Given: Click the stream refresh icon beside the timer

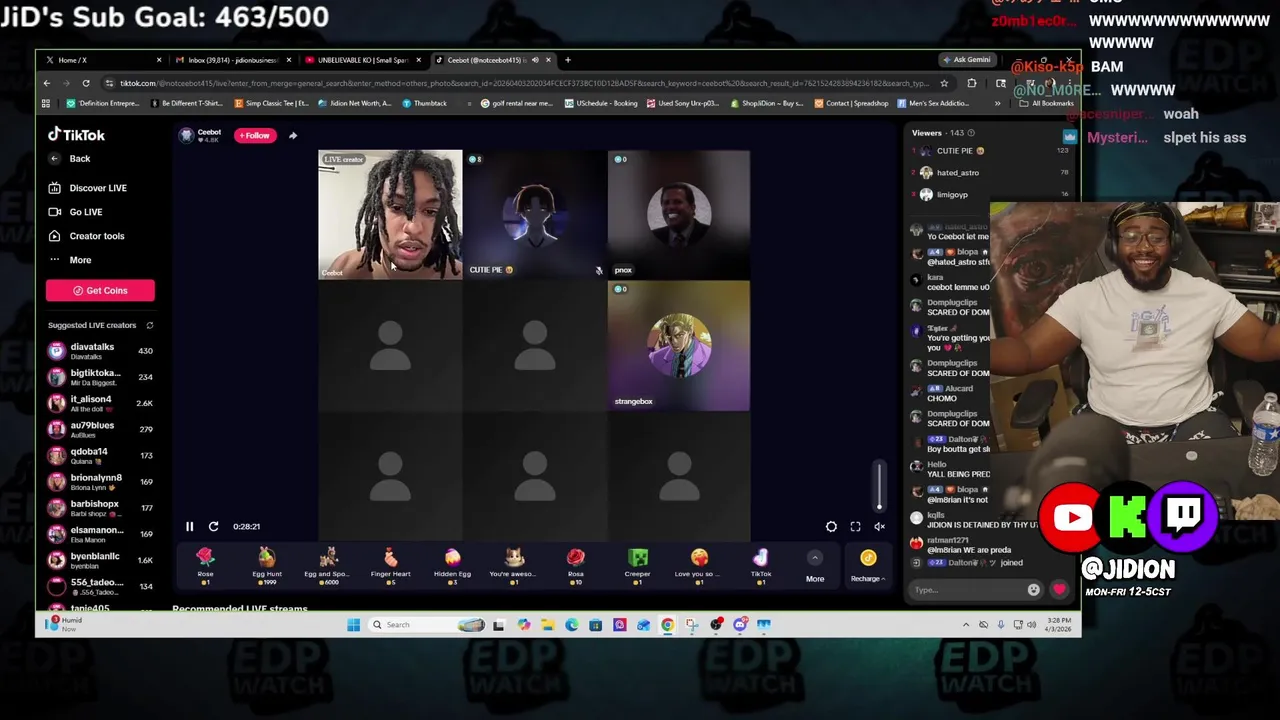Looking at the screenshot, I should pyautogui.click(x=213, y=526).
